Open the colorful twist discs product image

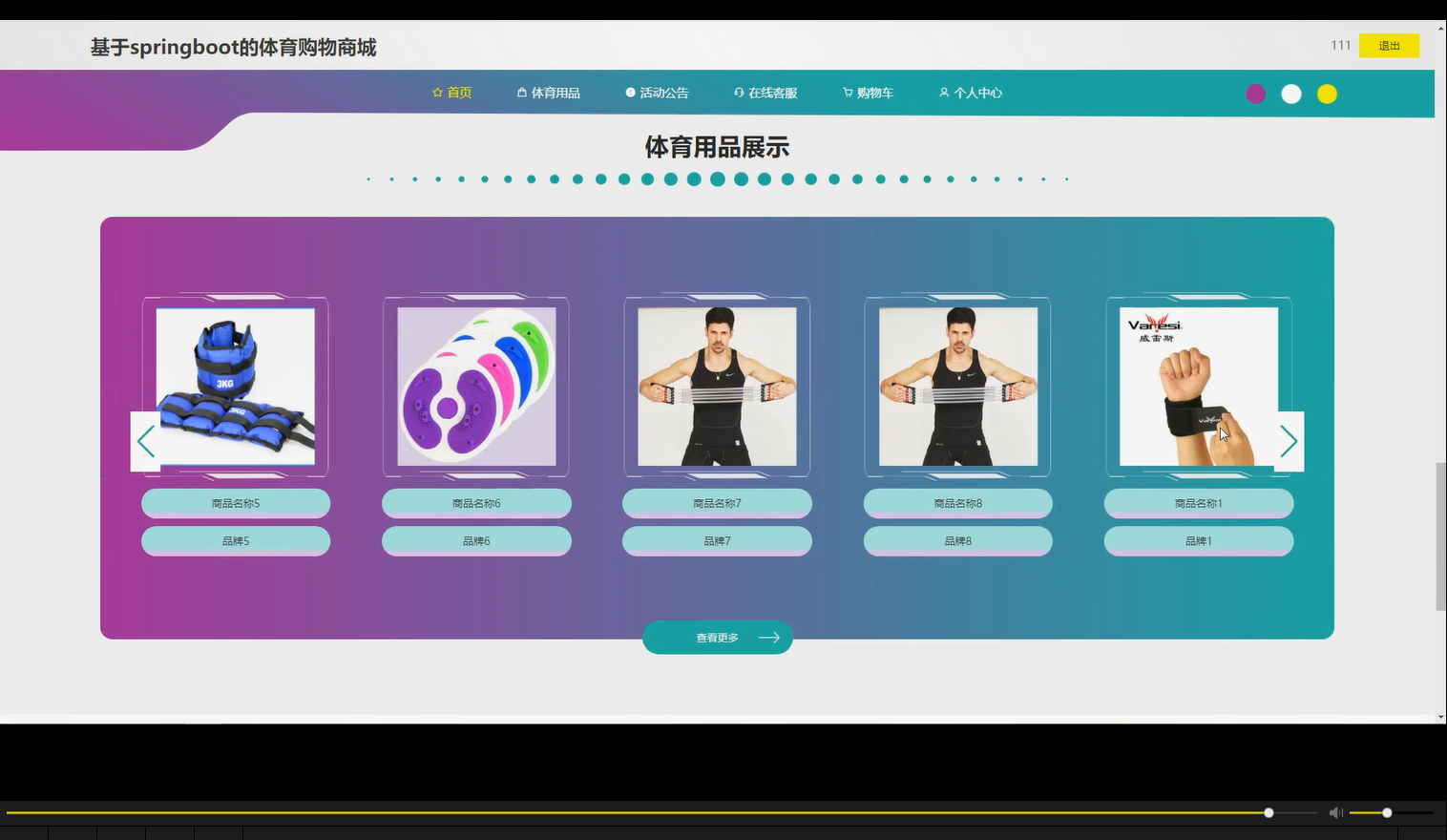[476, 387]
